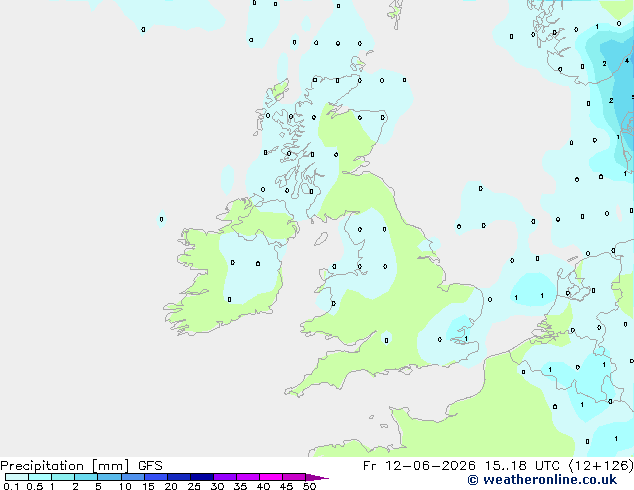Click the 25–30 mm dark navy swatch
This screenshot has height=490, width=634.
click(x=201, y=477)
